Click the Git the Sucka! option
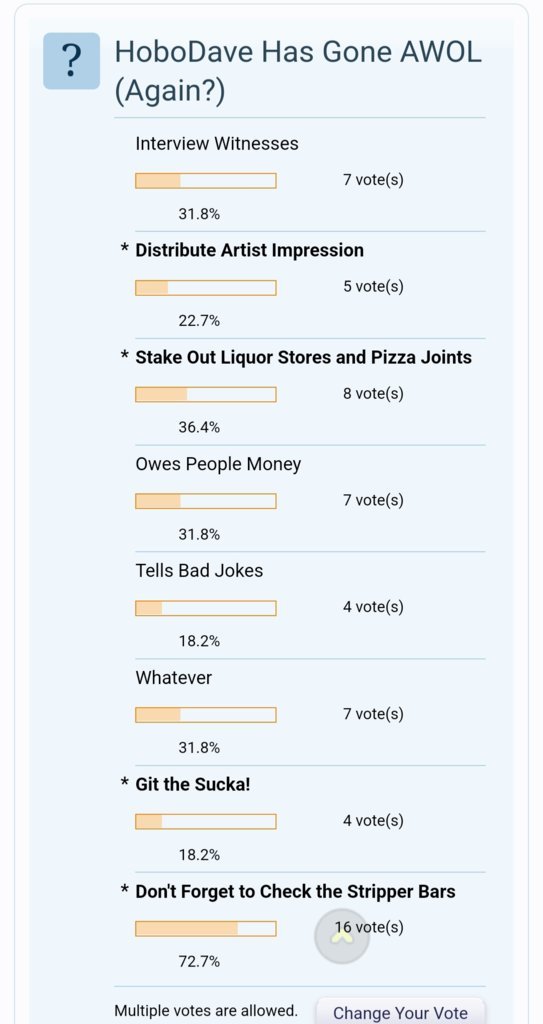The image size is (543, 1024). [x=193, y=784]
